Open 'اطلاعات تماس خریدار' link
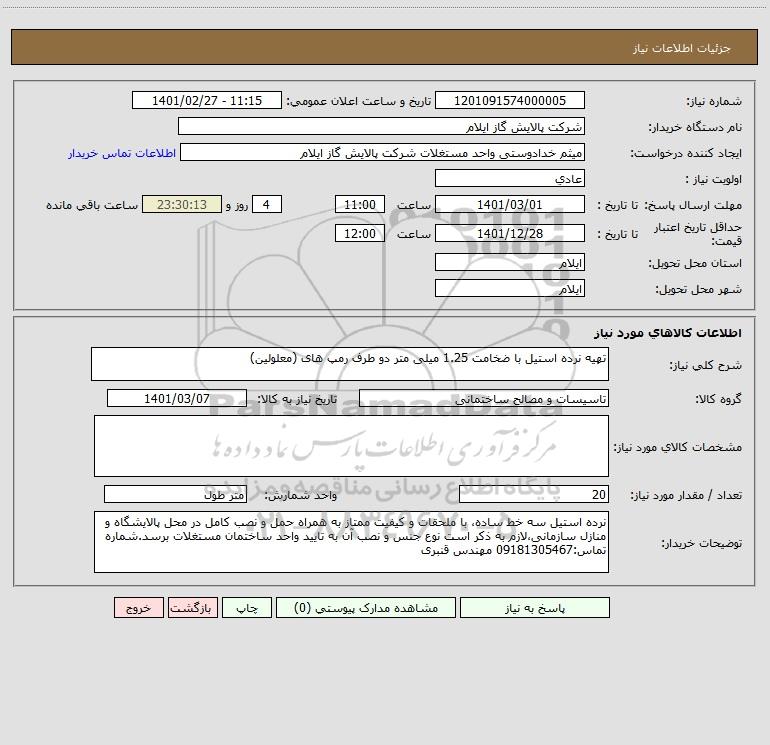Screen dimensions: 770x745 click(122, 153)
